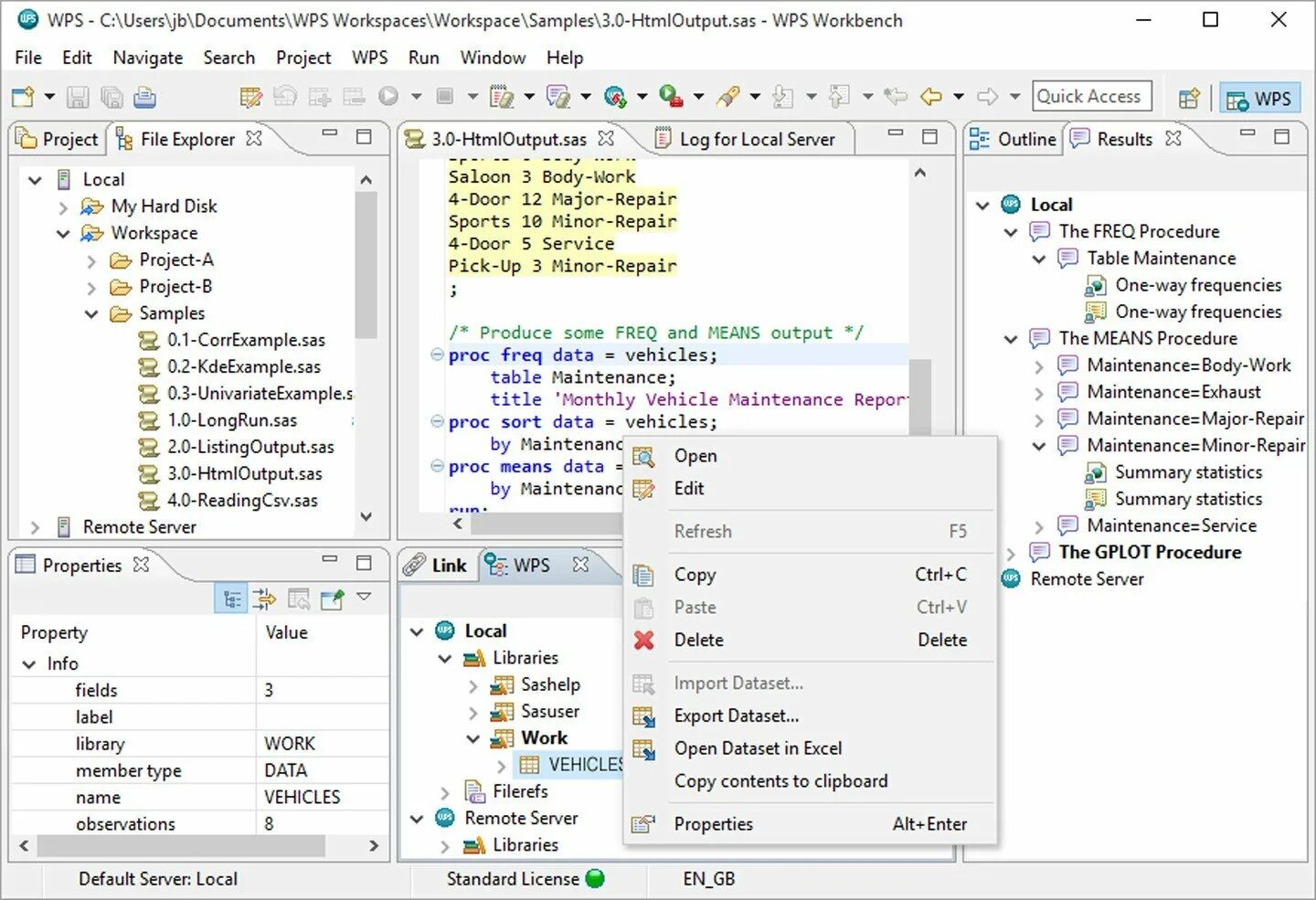Click the Run program play icon
This screenshot has height=900, width=1316.
(x=388, y=96)
